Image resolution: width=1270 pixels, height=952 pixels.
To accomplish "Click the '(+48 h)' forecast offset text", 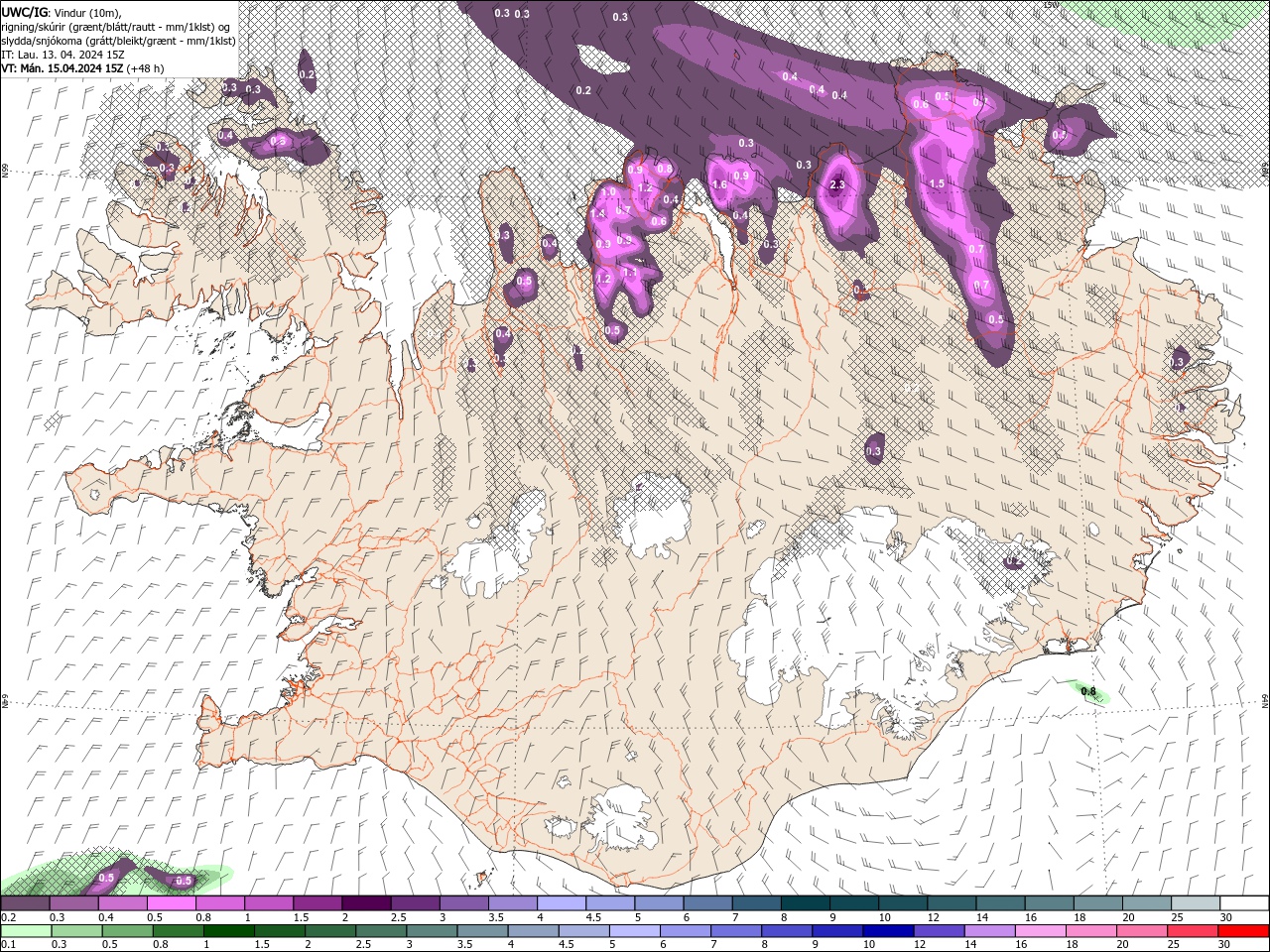I will click(146, 68).
